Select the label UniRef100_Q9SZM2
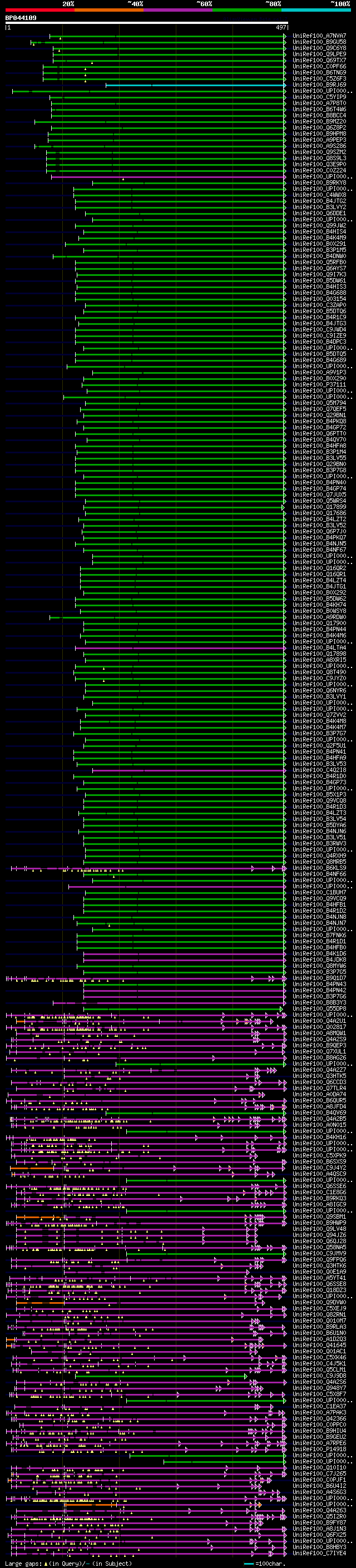The image size is (356, 1568). pyautogui.click(x=319, y=152)
